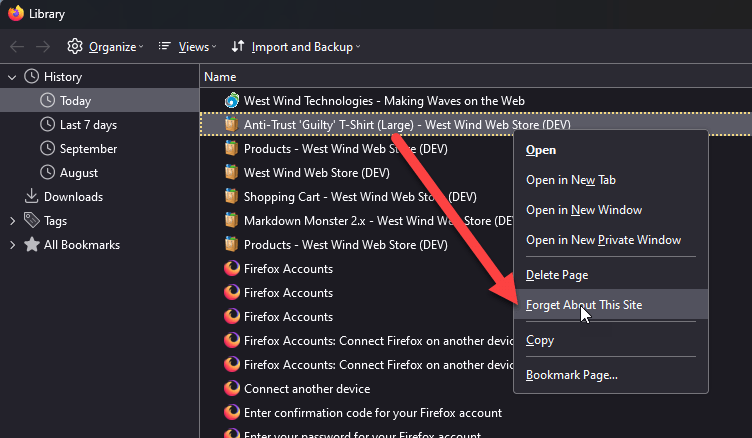
Task: Select Delete Page in context menu
Action: coord(611,275)
